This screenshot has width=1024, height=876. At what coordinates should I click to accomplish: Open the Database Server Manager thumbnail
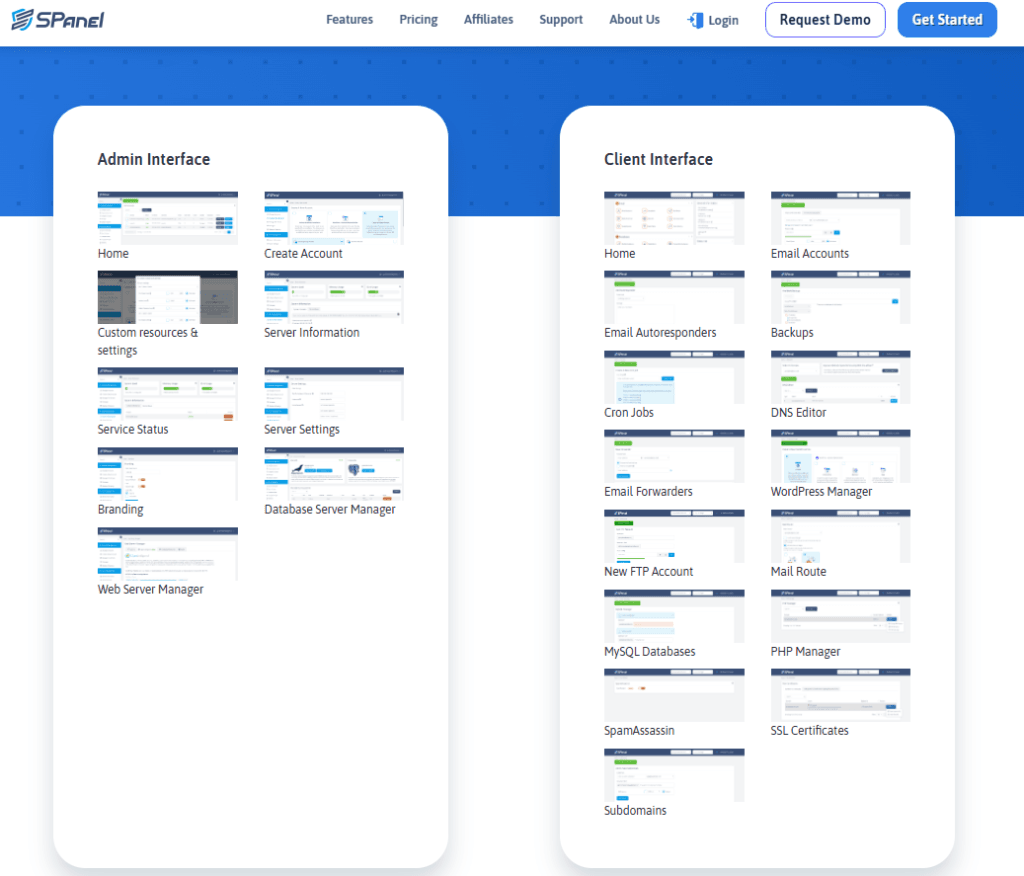334,474
